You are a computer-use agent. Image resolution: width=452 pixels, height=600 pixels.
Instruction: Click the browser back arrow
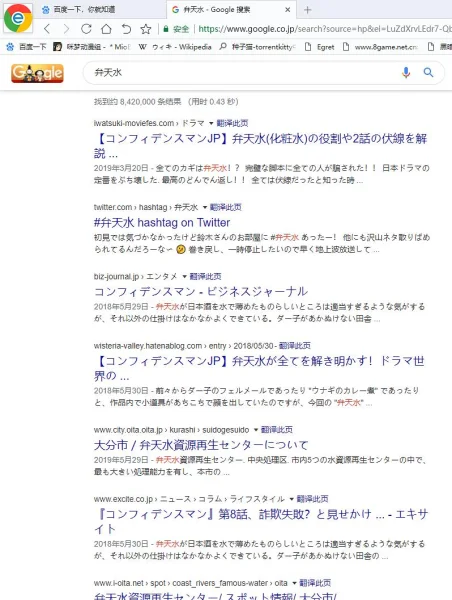pyautogui.click(x=47, y=29)
